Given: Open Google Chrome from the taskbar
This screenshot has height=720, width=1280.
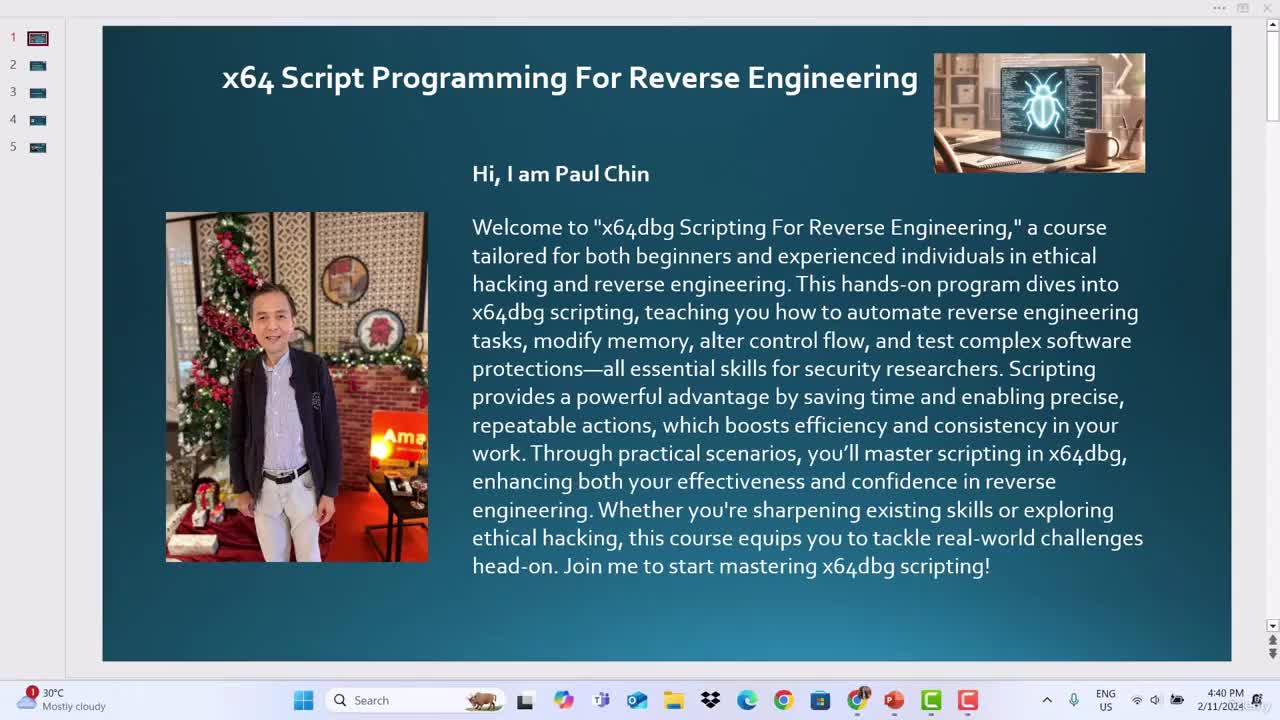Looking at the screenshot, I should [783, 700].
